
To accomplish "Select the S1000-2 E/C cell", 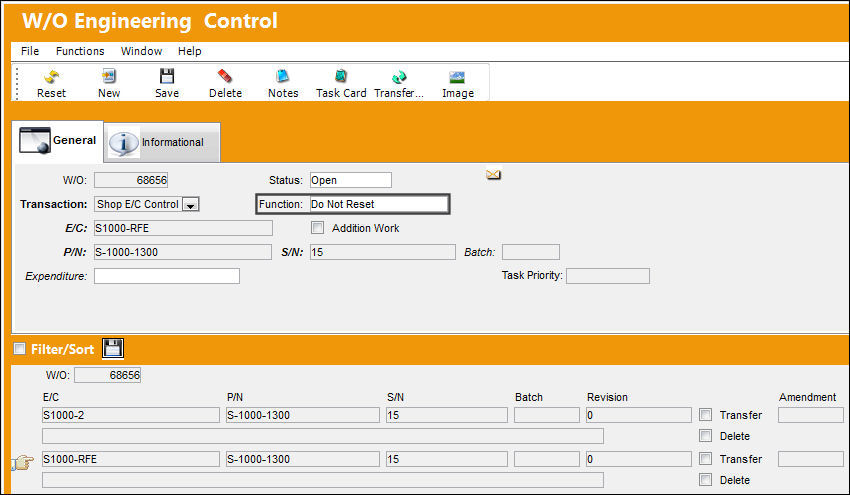I will tap(131, 415).
